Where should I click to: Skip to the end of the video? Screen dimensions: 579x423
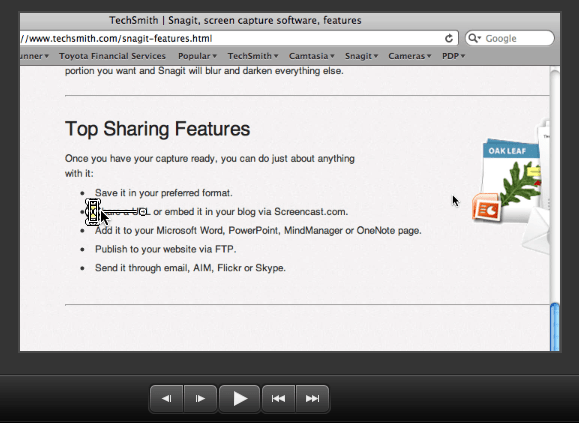[x=312, y=399]
